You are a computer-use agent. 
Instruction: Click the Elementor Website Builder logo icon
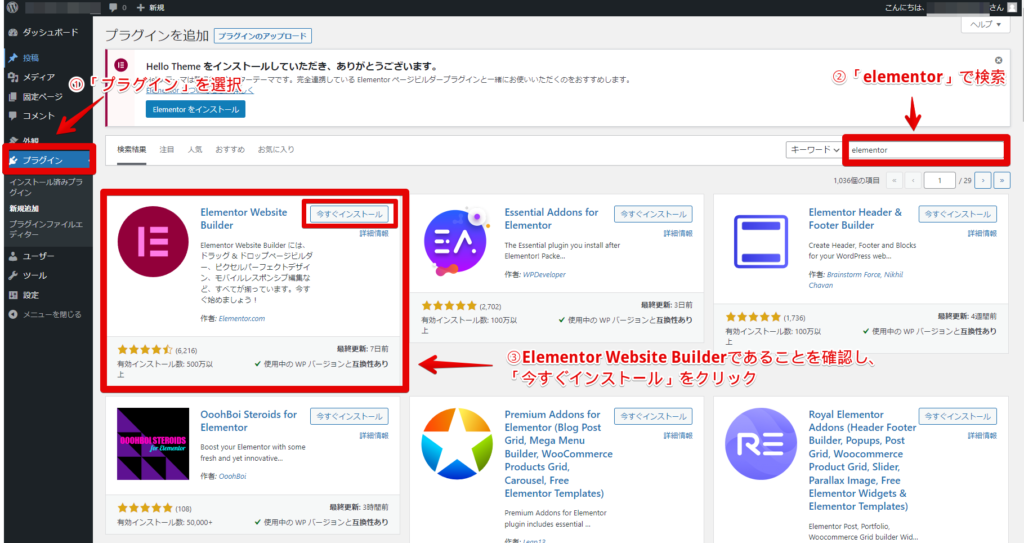(x=153, y=242)
